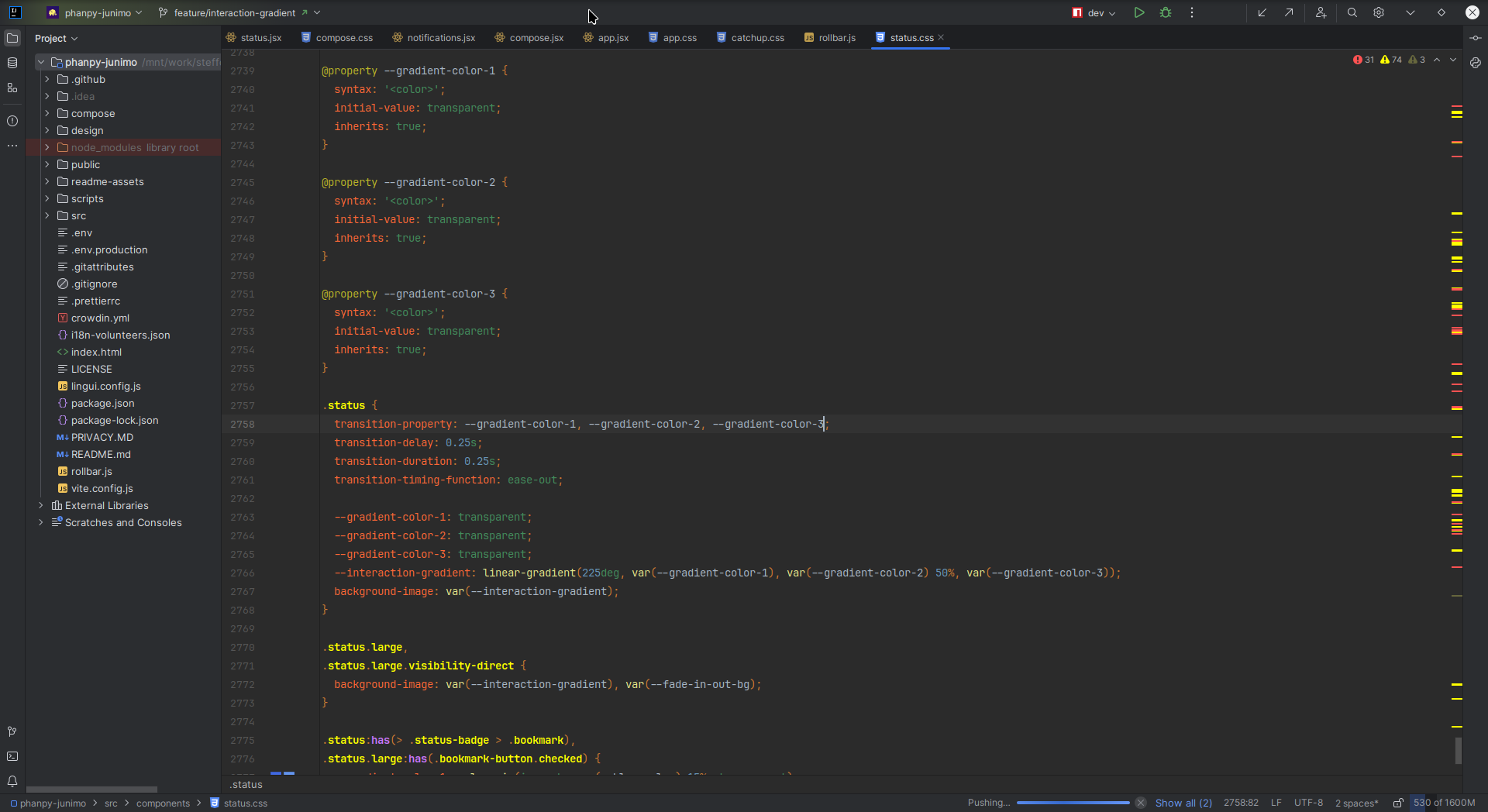Open the Git tool window icon
This screenshot has height=812, width=1488.
coord(12,731)
